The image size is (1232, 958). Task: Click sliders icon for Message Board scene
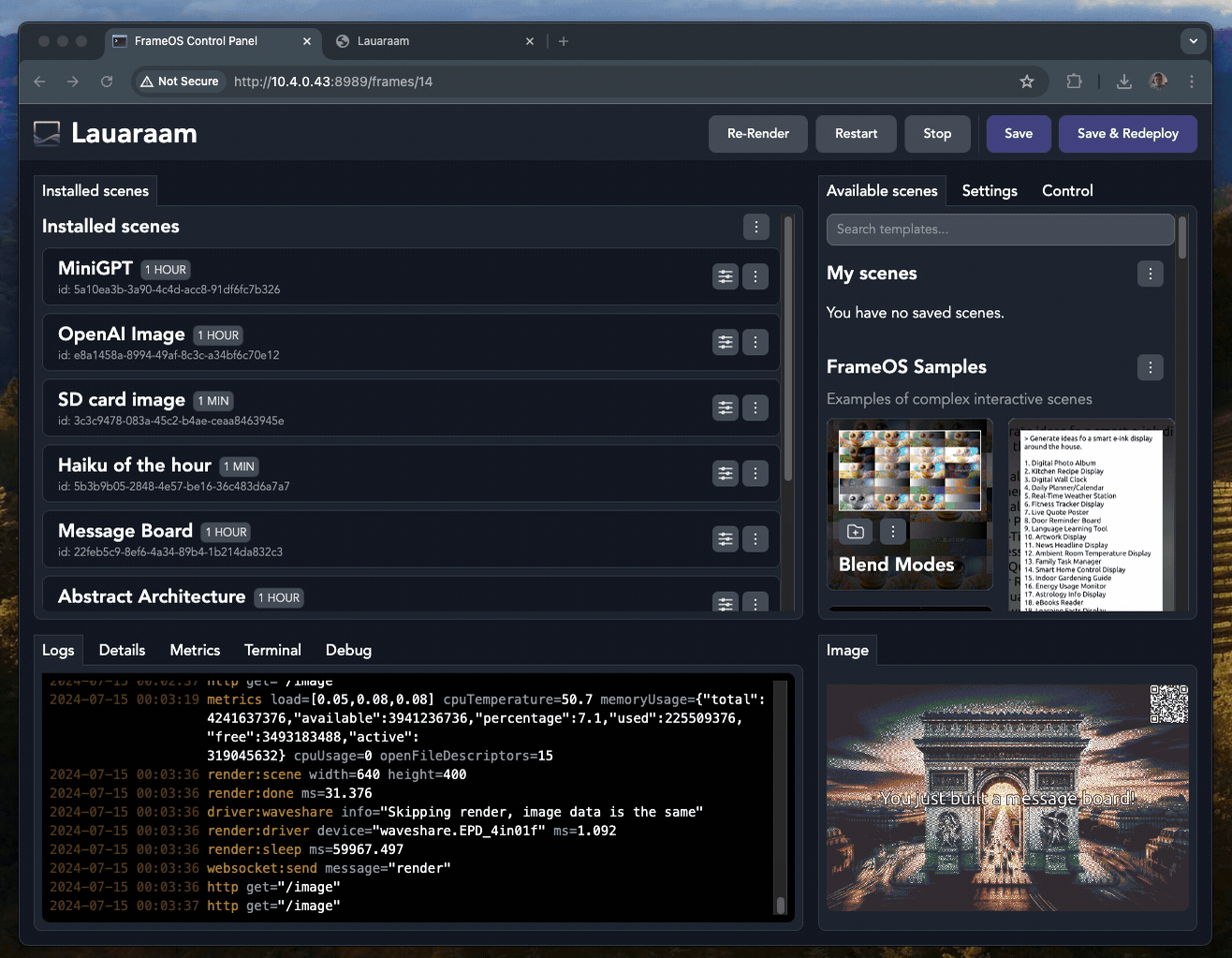725,538
